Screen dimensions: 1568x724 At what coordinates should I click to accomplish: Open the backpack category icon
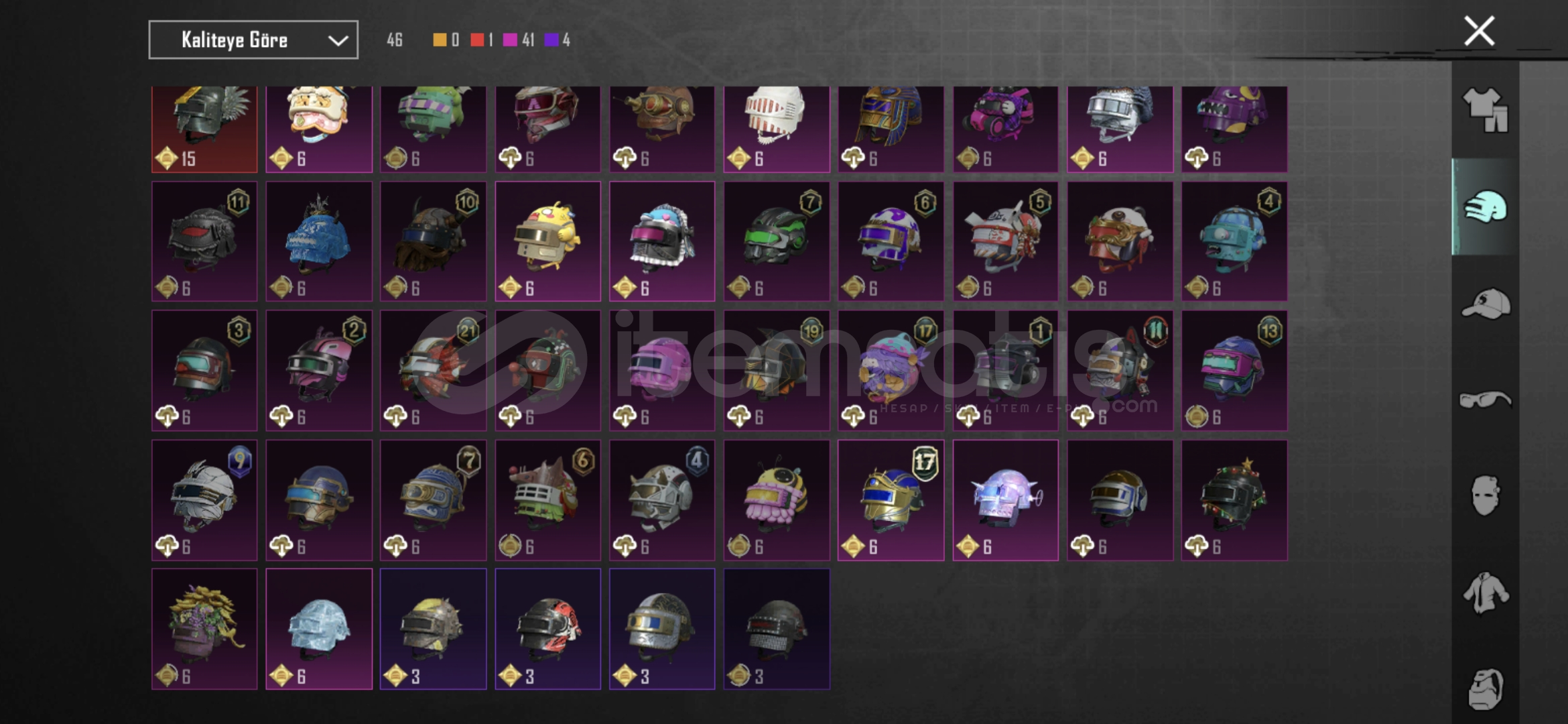tap(1485, 688)
